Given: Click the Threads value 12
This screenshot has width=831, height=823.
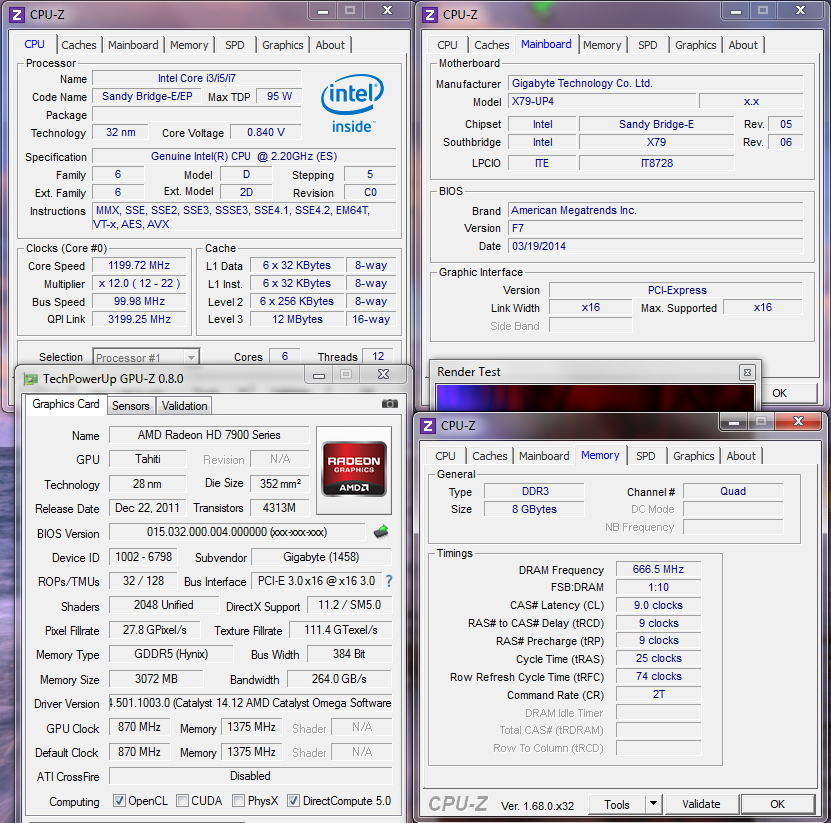Looking at the screenshot, I should [378, 357].
